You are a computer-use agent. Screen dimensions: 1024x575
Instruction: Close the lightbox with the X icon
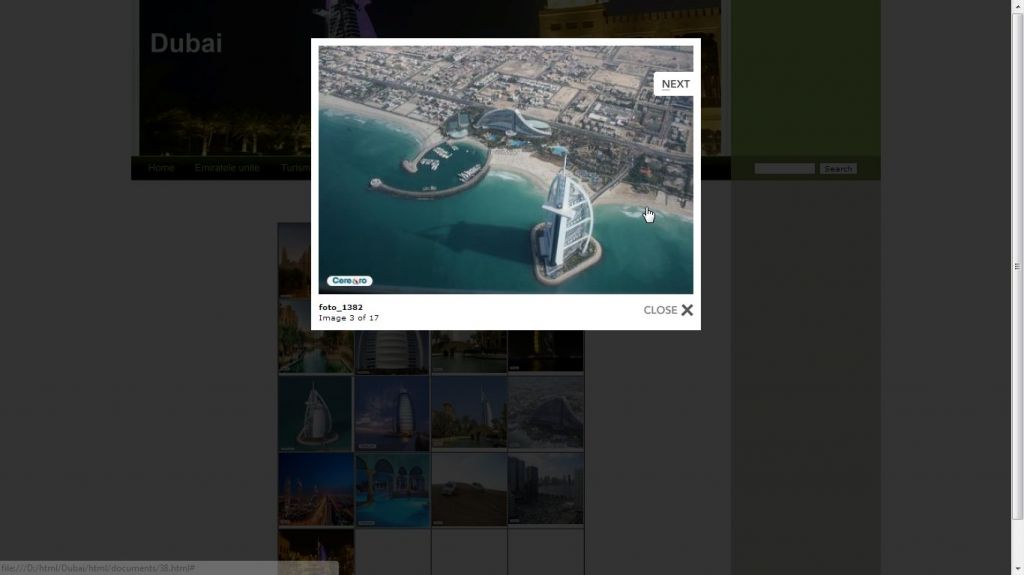tap(687, 310)
